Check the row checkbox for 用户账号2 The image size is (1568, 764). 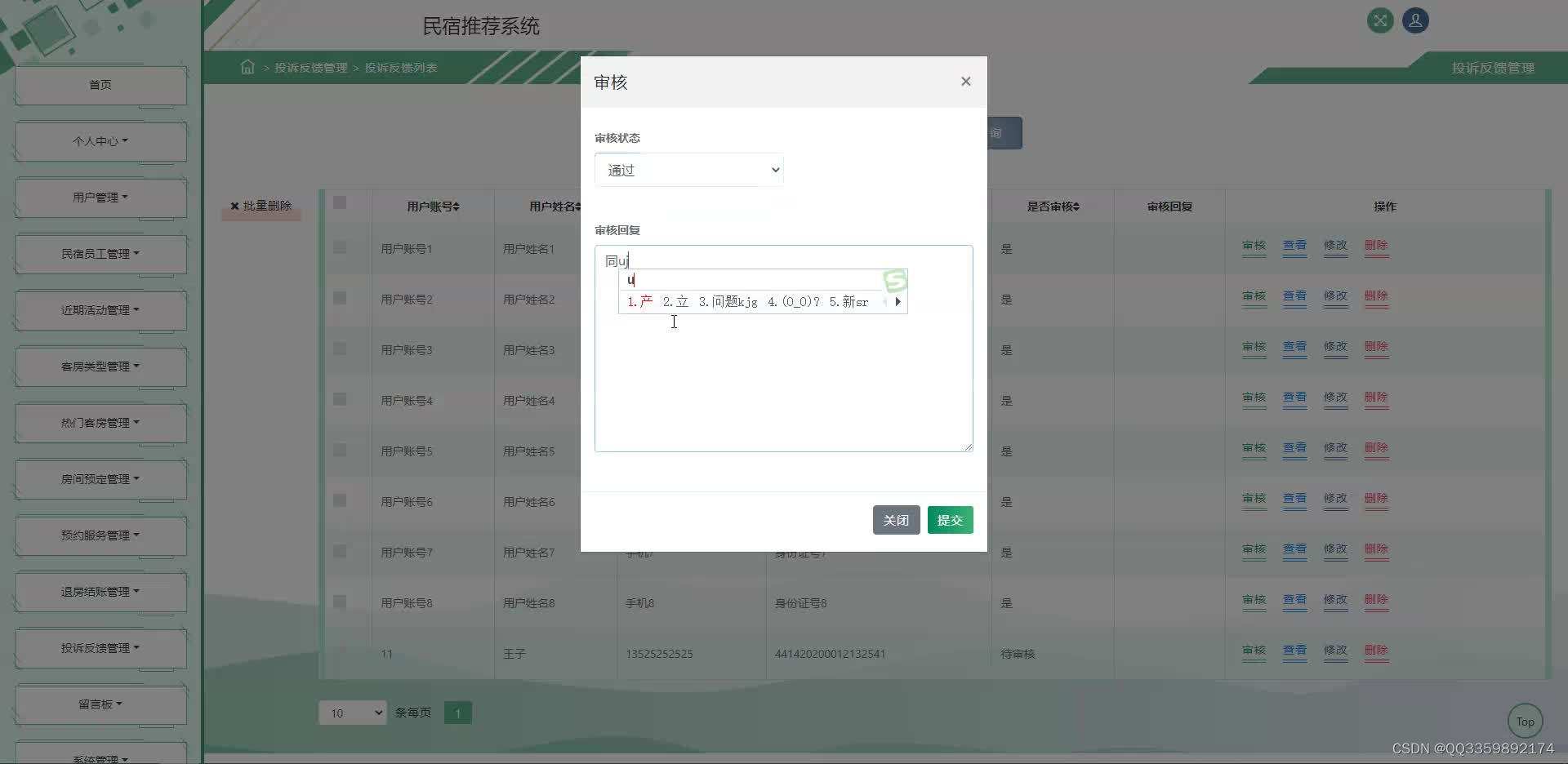point(340,298)
